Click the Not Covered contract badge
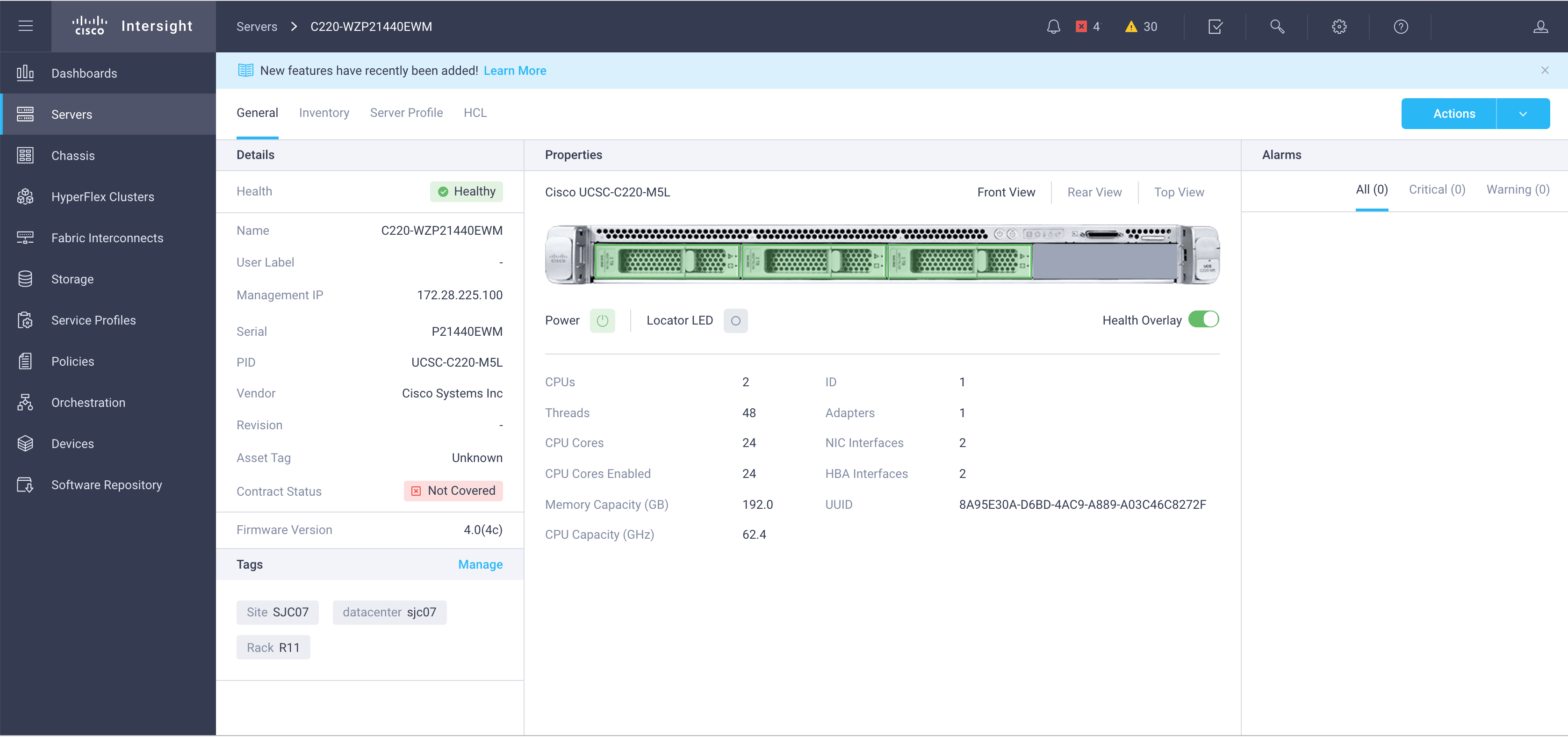This screenshot has height=737, width=1568. [x=453, y=491]
